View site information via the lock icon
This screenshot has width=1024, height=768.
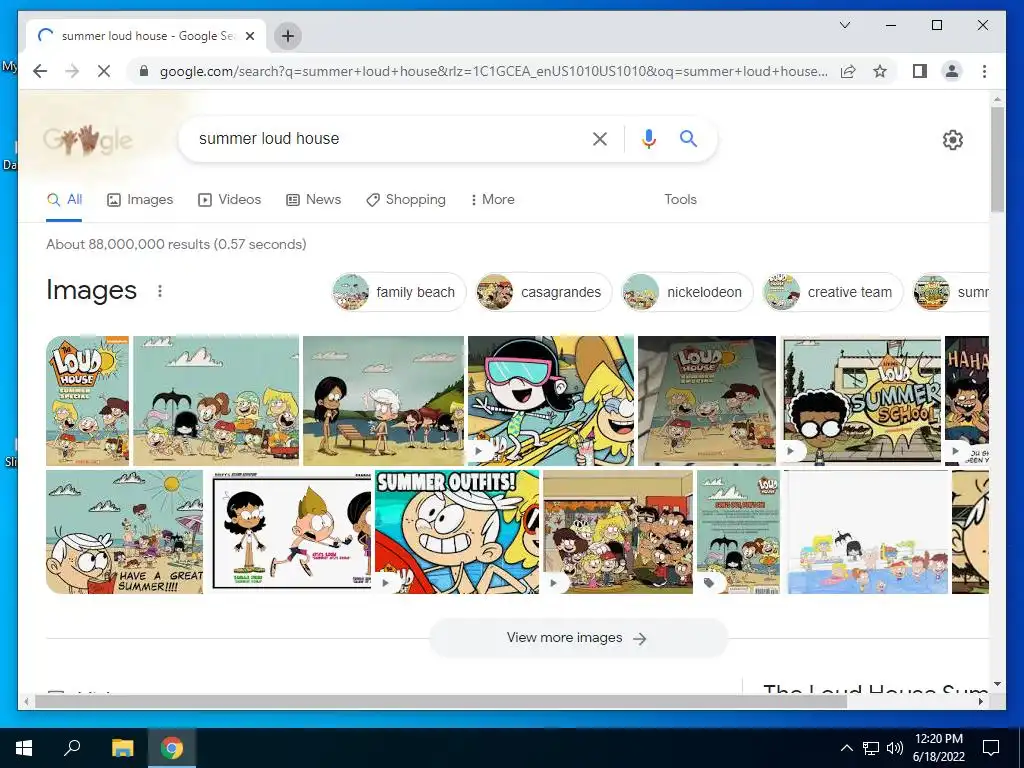(144, 71)
